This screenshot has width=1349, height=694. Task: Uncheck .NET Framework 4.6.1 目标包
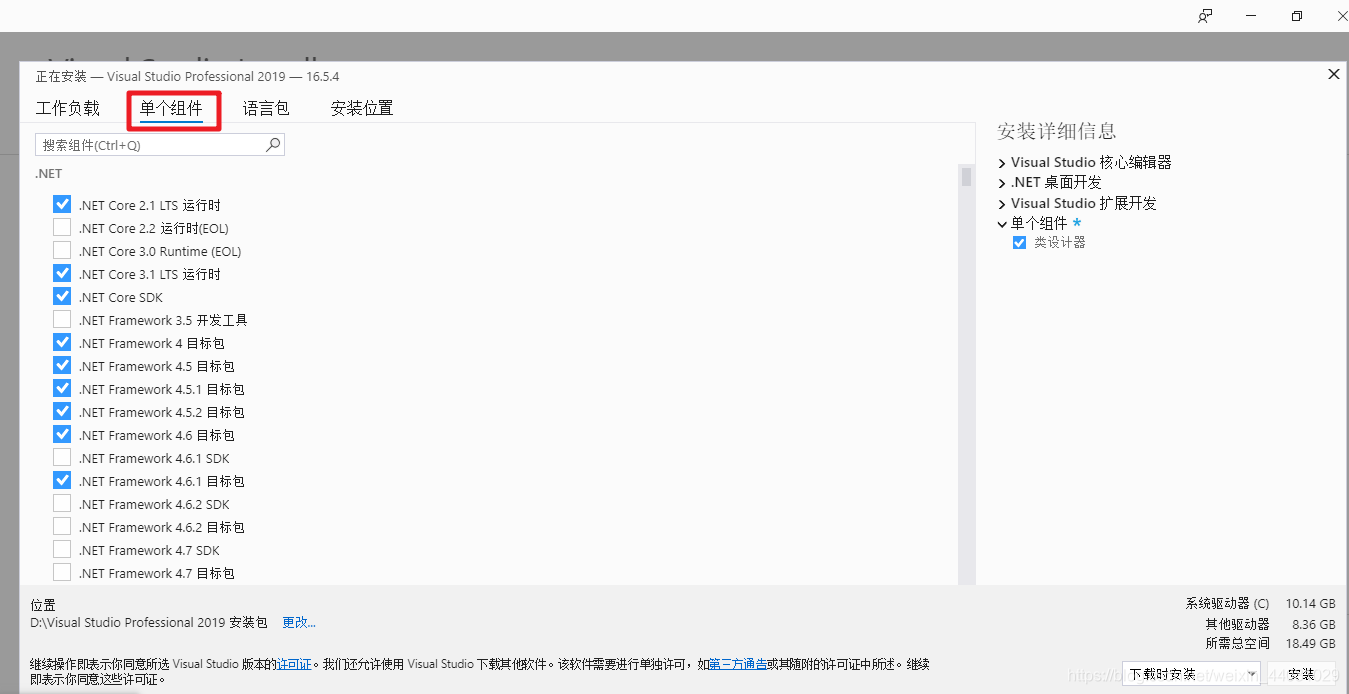click(62, 481)
